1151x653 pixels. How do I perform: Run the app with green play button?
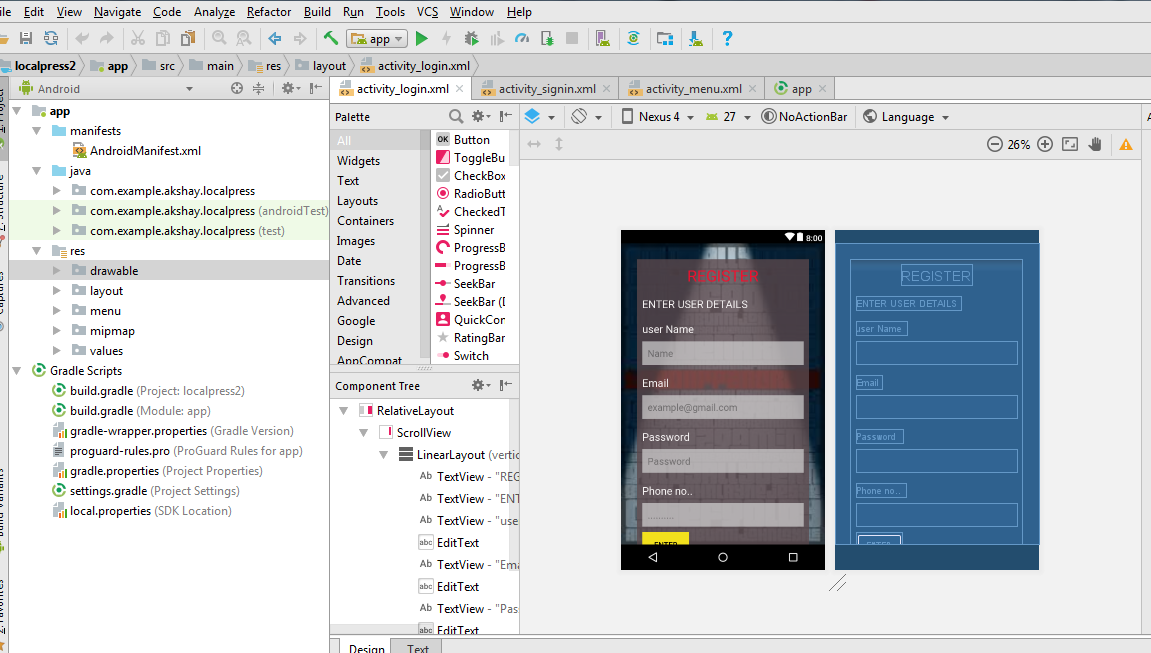(x=422, y=39)
